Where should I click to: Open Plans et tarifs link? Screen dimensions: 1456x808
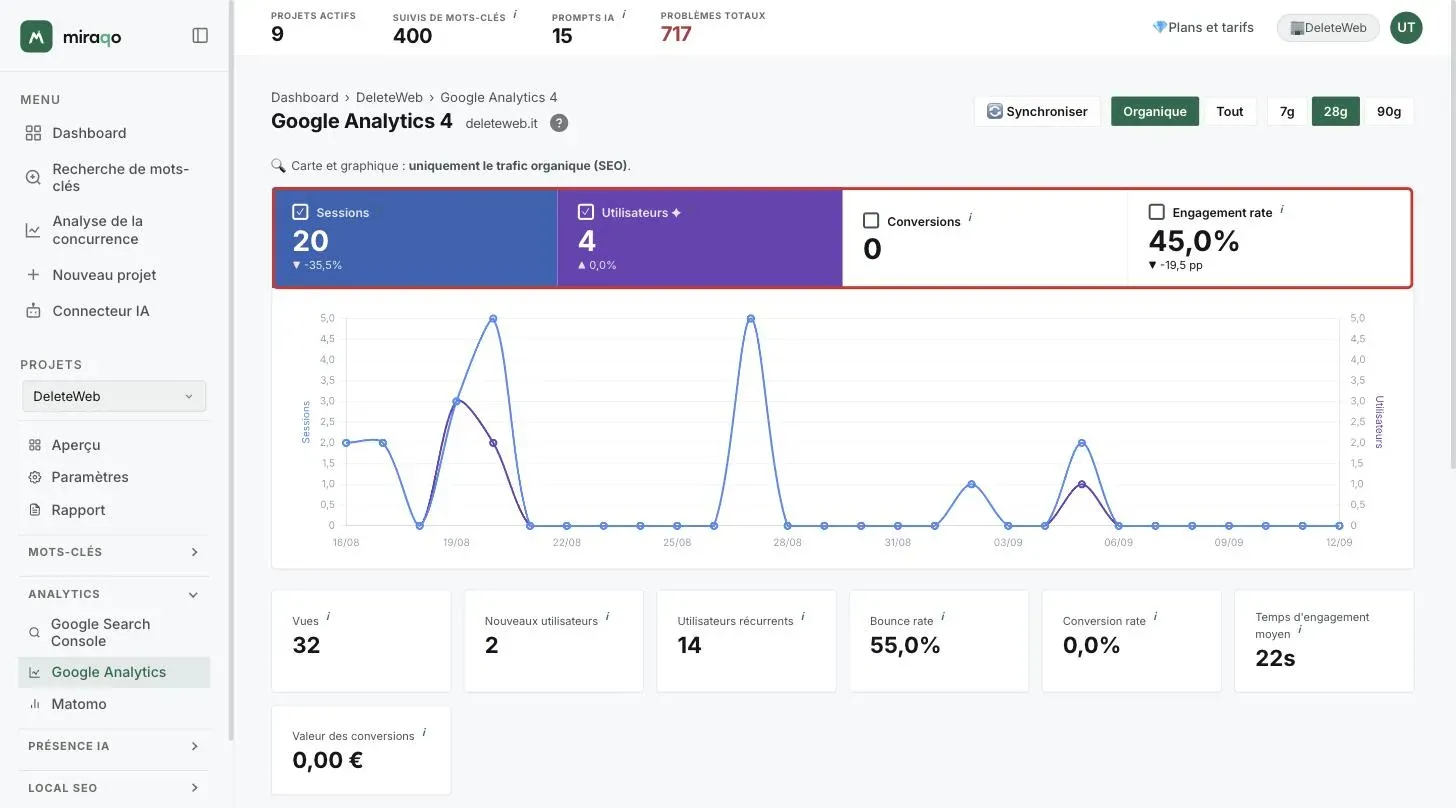(1203, 28)
